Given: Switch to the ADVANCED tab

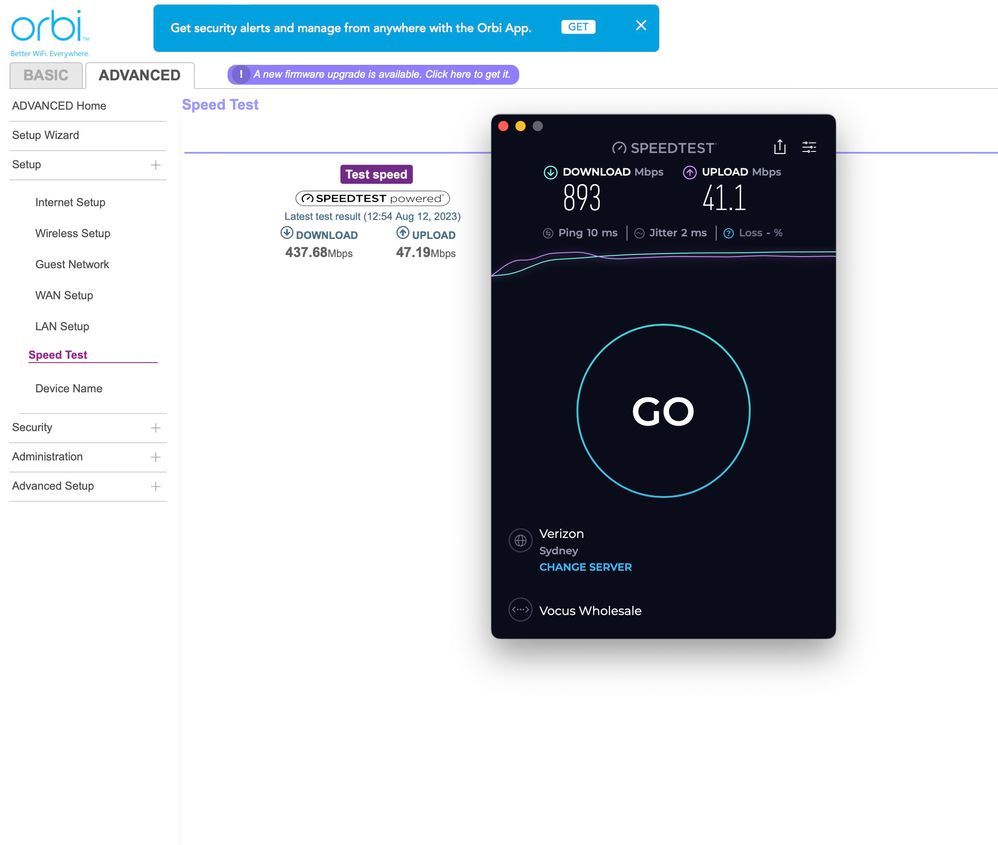Looking at the screenshot, I should (x=139, y=75).
